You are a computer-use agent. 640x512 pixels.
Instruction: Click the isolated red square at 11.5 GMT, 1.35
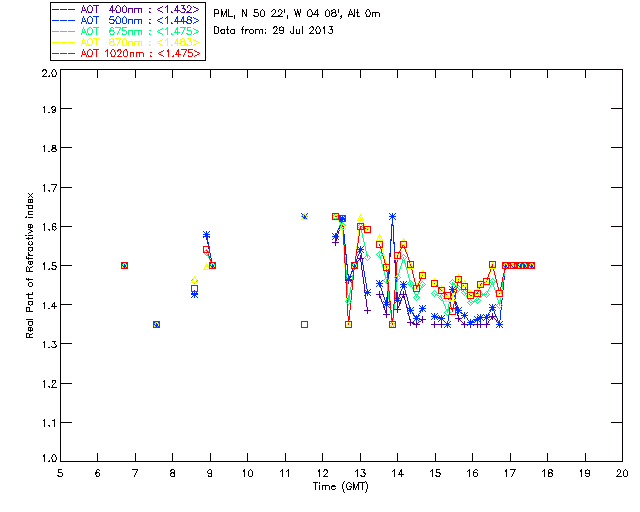pyautogui.click(x=304, y=325)
